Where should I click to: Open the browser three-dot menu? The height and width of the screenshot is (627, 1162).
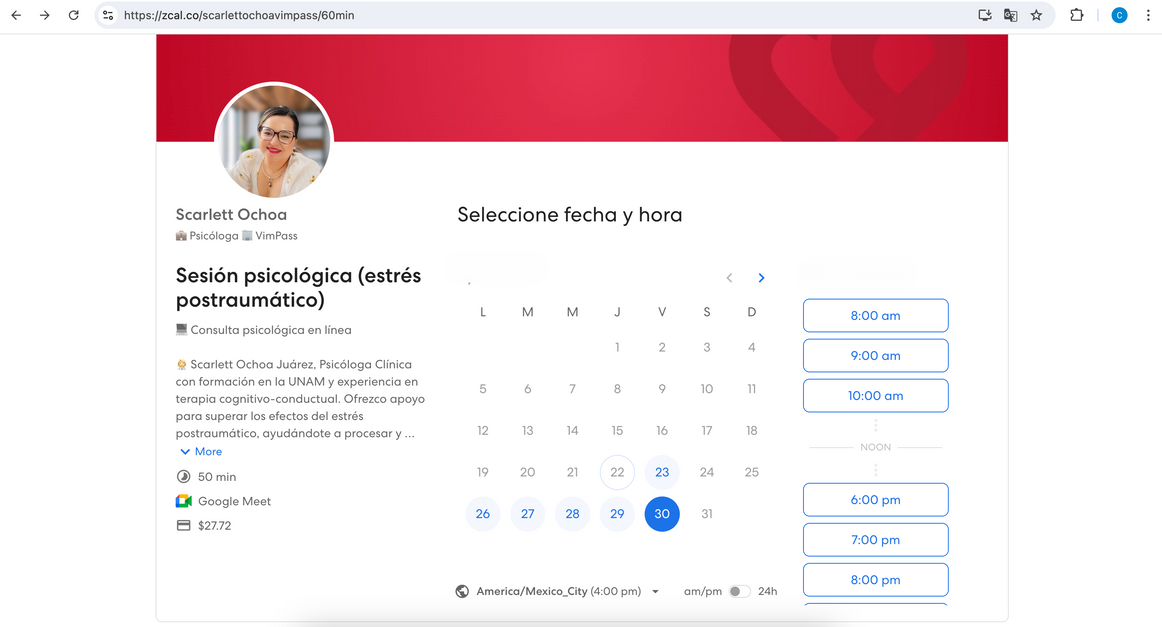[x=1148, y=15]
